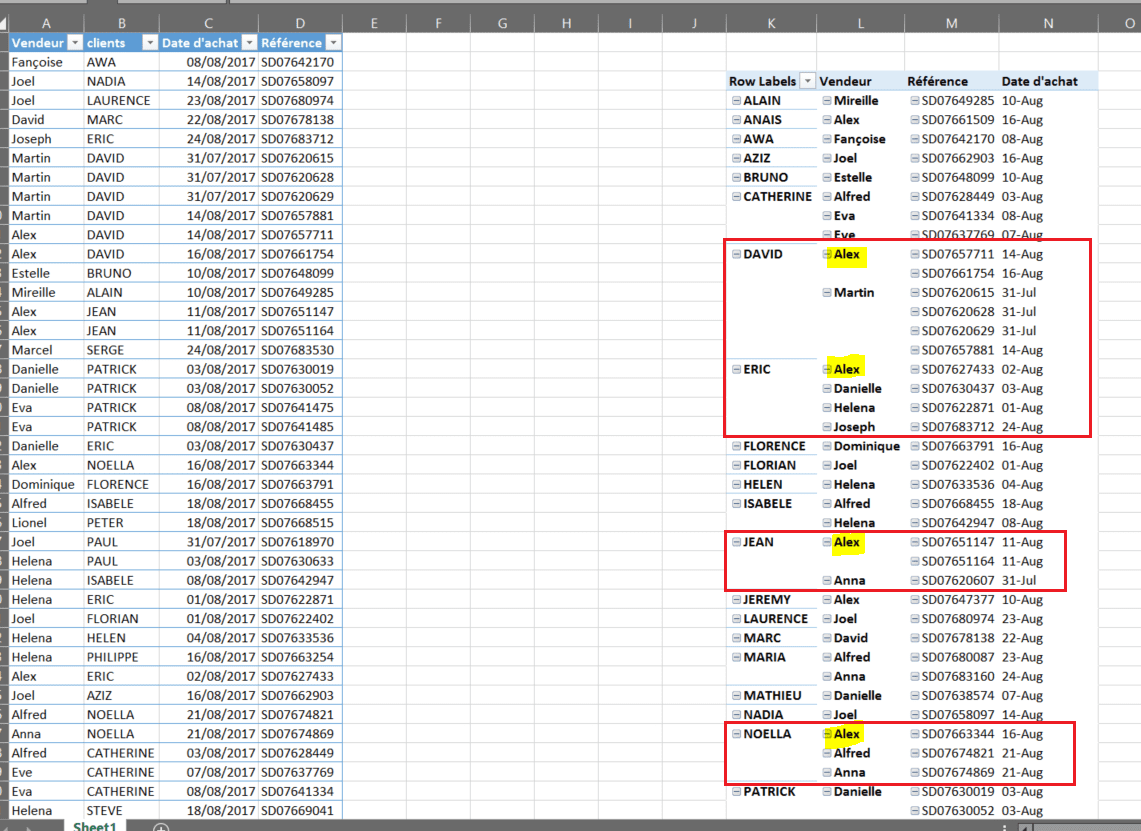Collapse the CATHERINE pivot row group
Image resolution: width=1141 pixels, height=831 pixels.
point(737,197)
